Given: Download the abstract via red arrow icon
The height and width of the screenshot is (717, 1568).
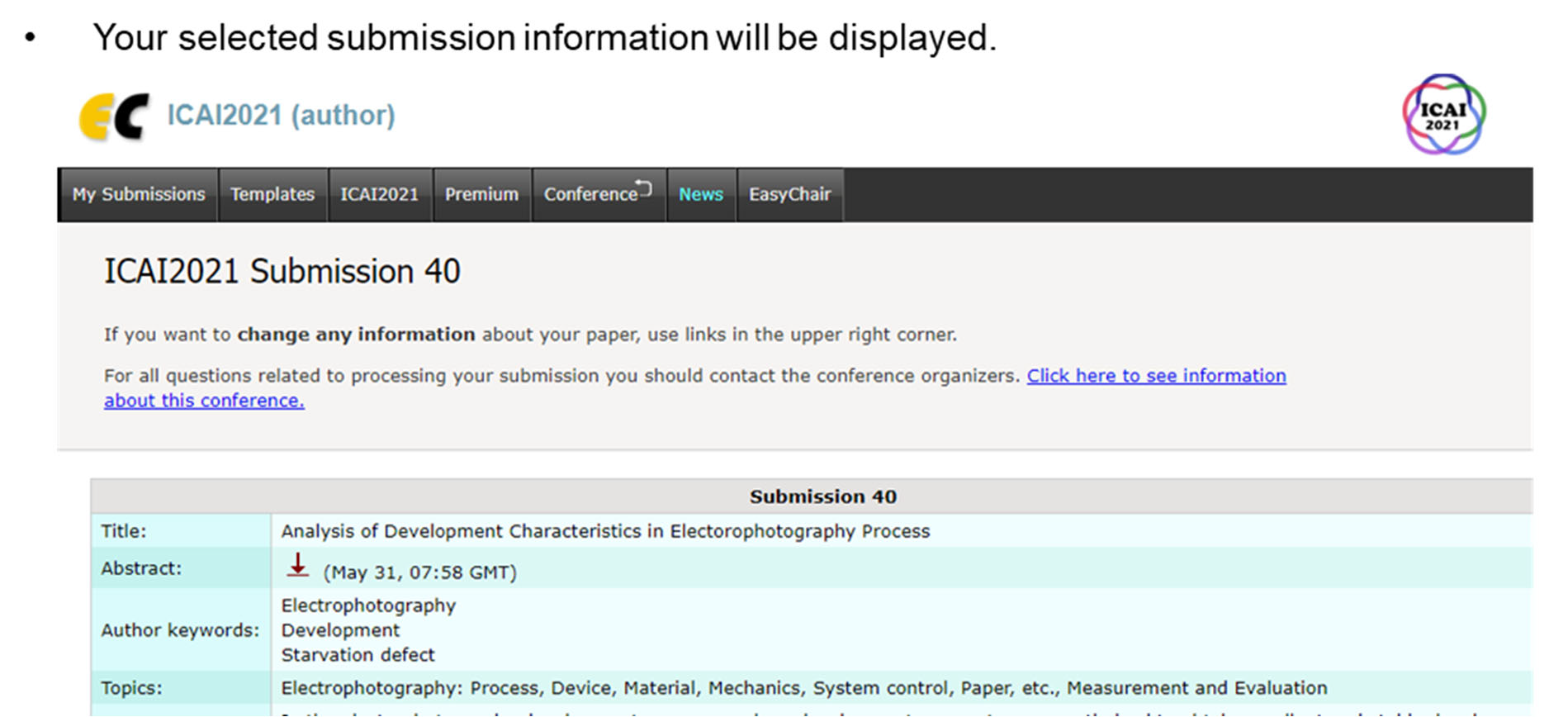Looking at the screenshot, I should 297,567.
